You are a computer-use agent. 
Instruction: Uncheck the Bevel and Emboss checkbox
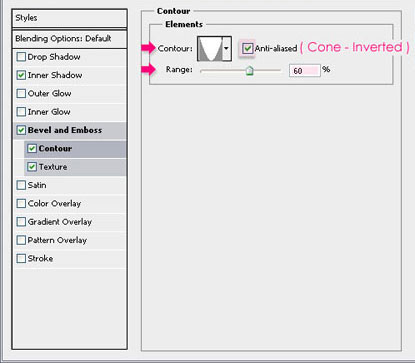click(x=21, y=130)
